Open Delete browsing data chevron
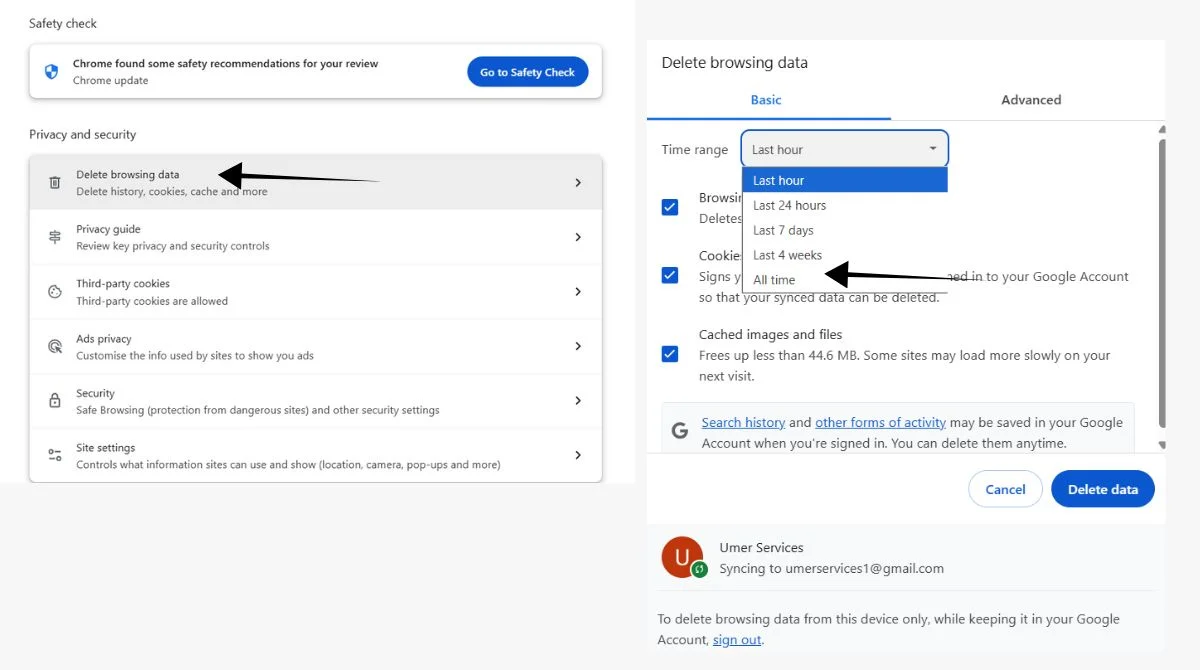1200x670 pixels. point(578,183)
